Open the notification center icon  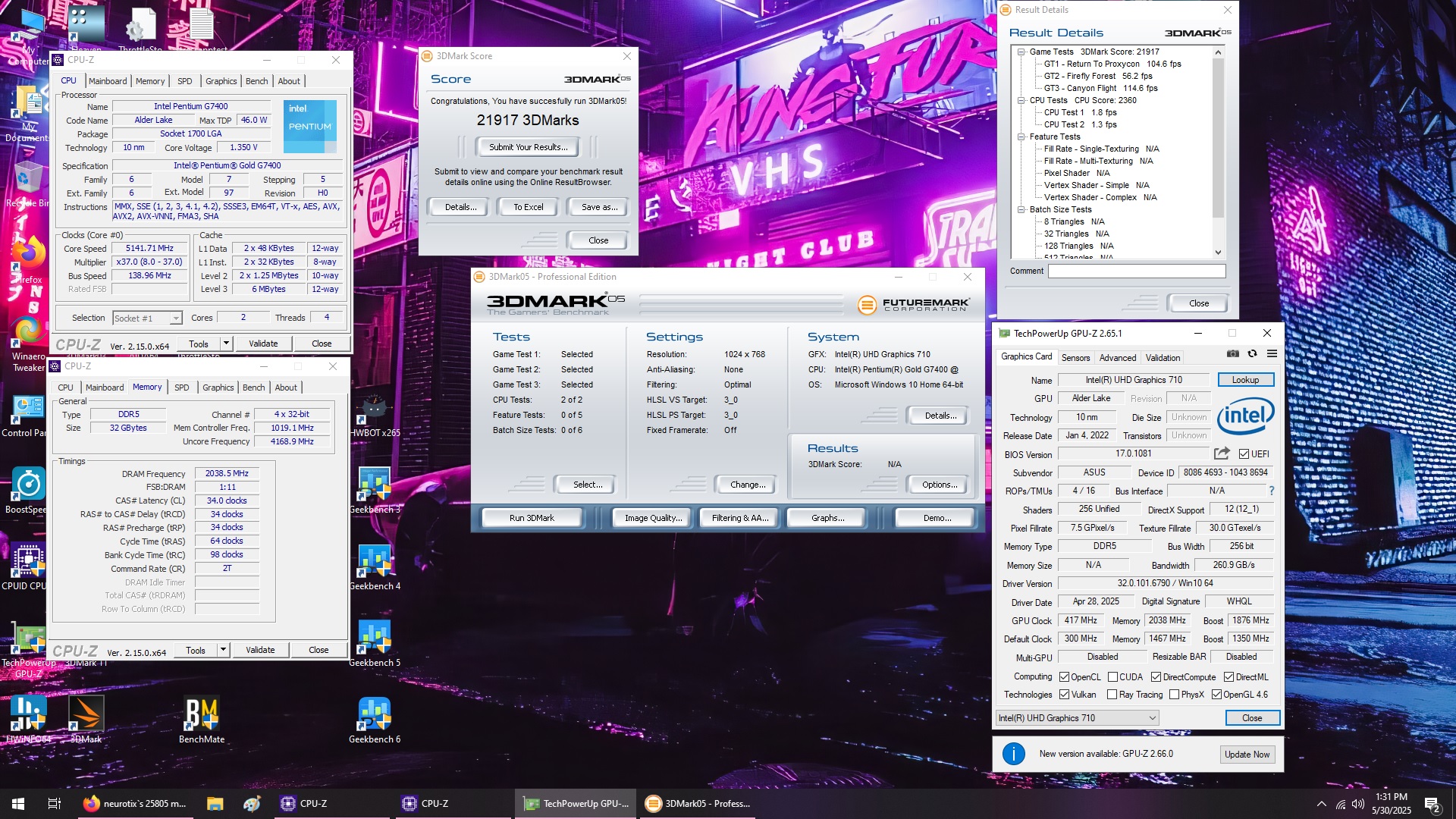[1432, 805]
